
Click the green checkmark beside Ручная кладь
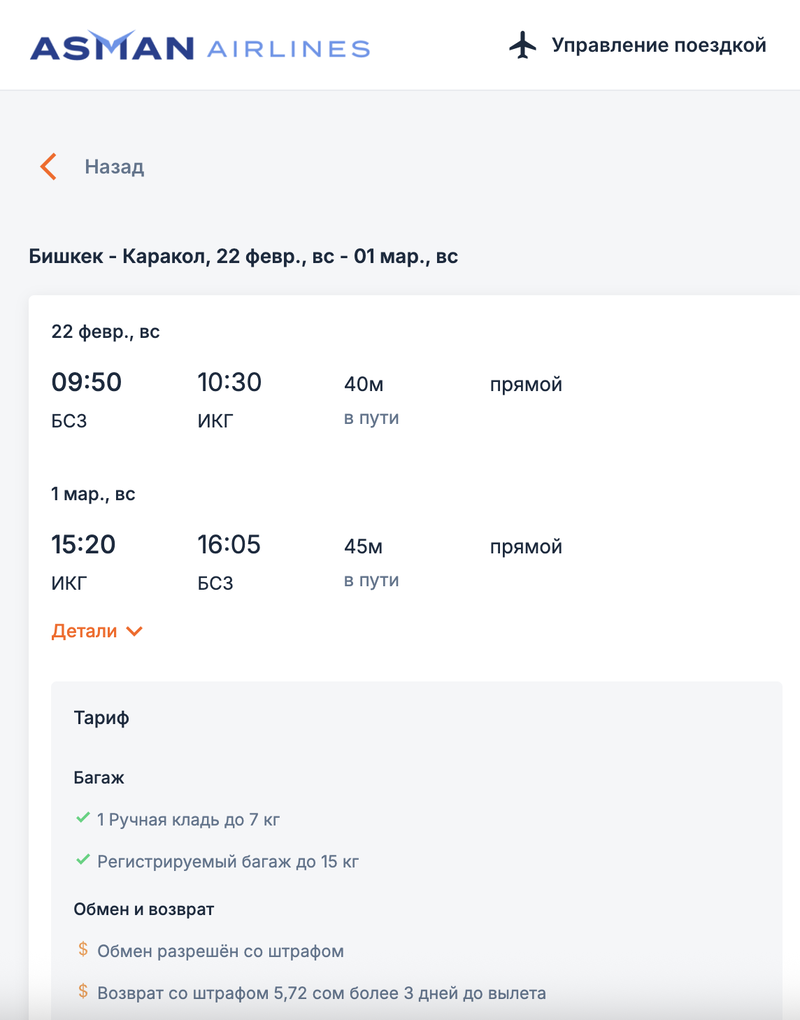tap(83, 819)
